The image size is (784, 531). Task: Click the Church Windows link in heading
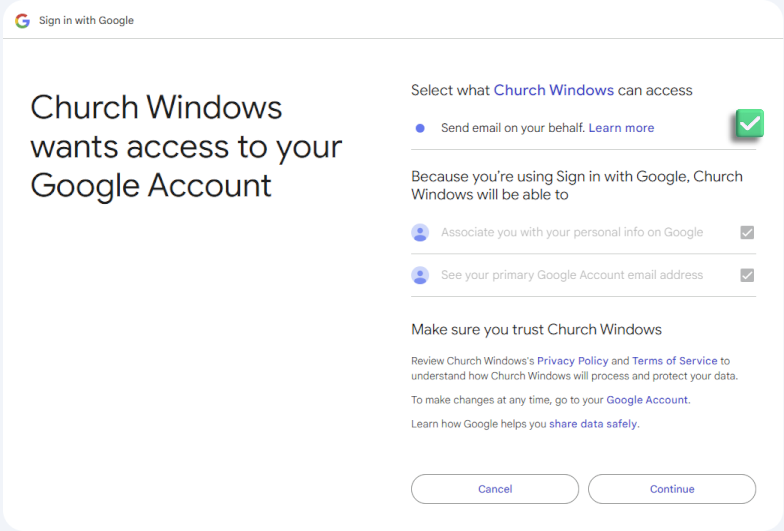pos(553,90)
